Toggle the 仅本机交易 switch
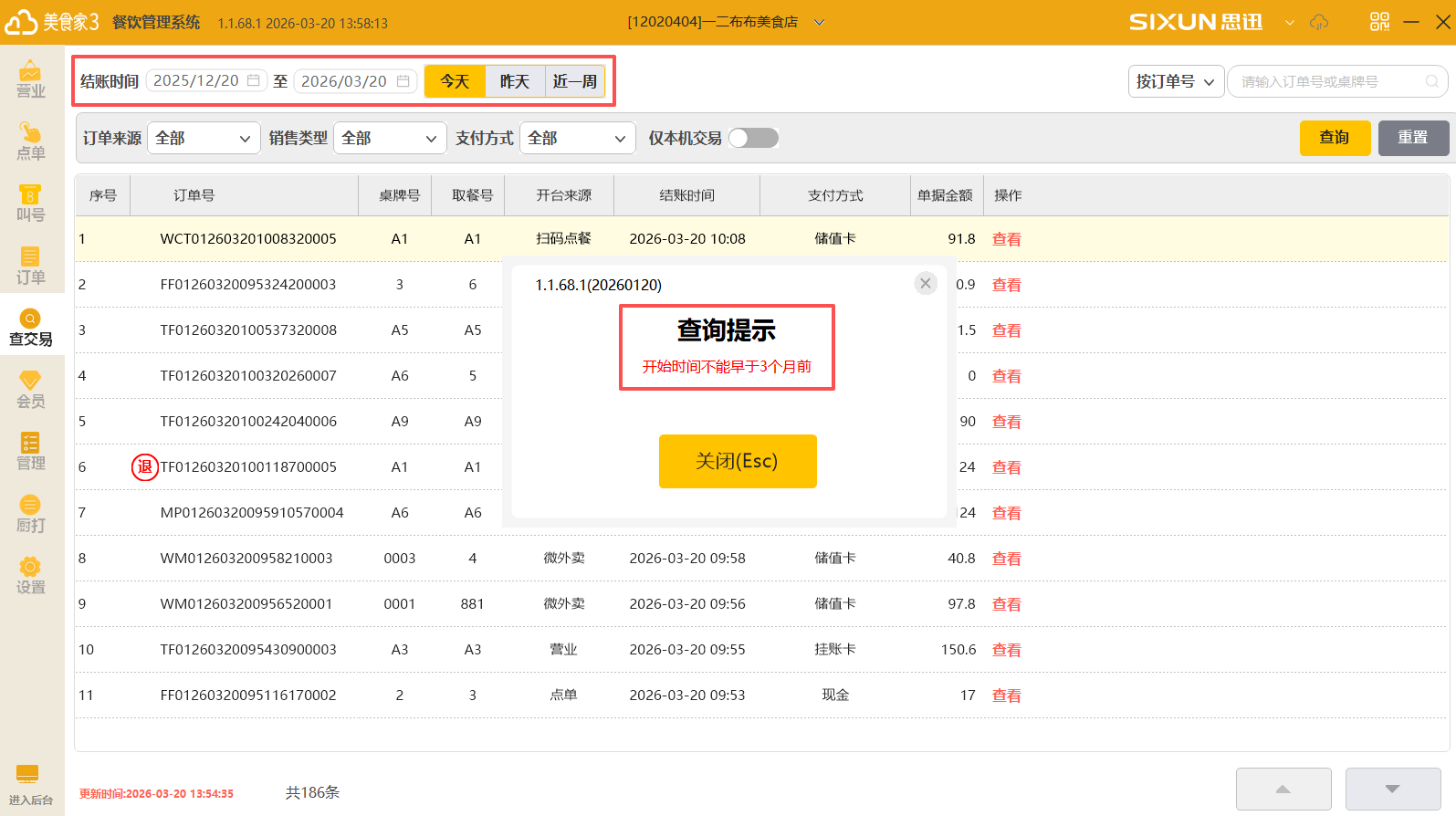 (x=753, y=138)
